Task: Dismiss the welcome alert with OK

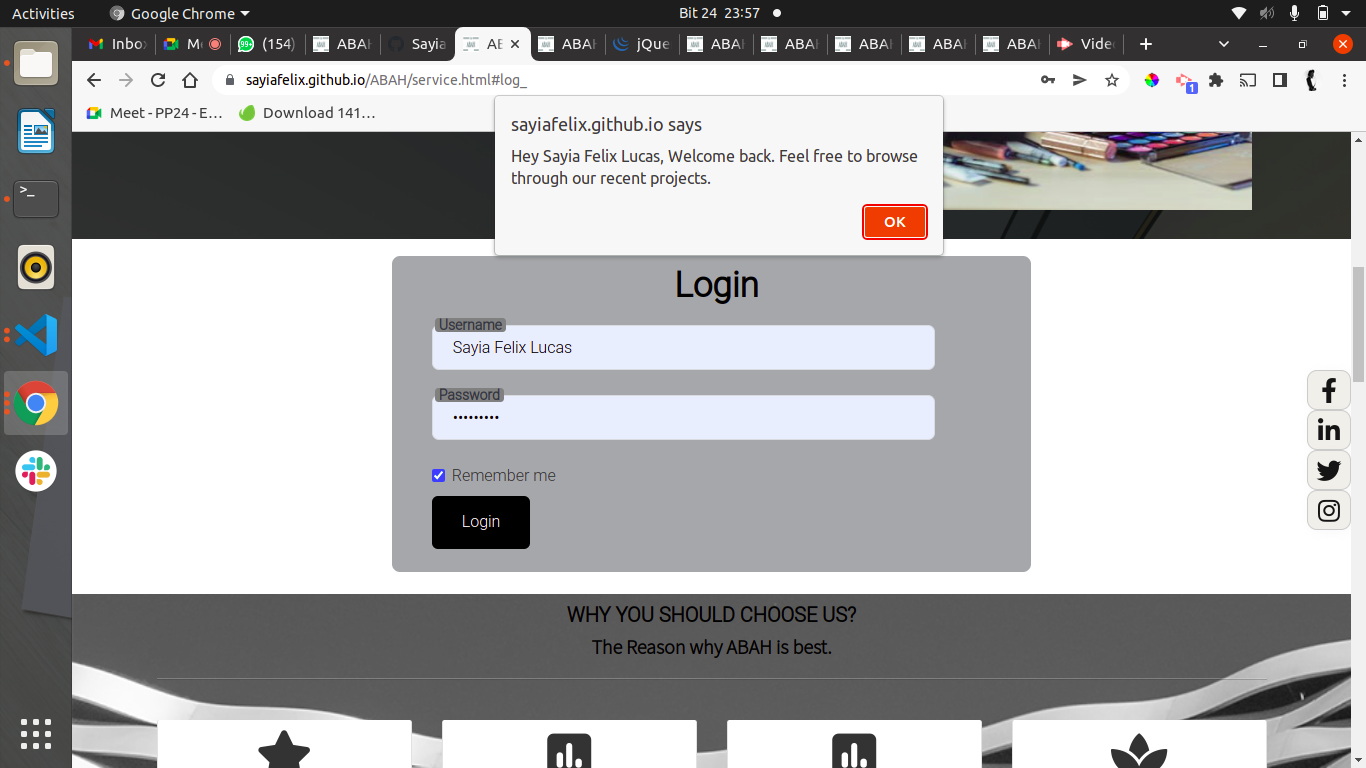Action: coord(894,222)
